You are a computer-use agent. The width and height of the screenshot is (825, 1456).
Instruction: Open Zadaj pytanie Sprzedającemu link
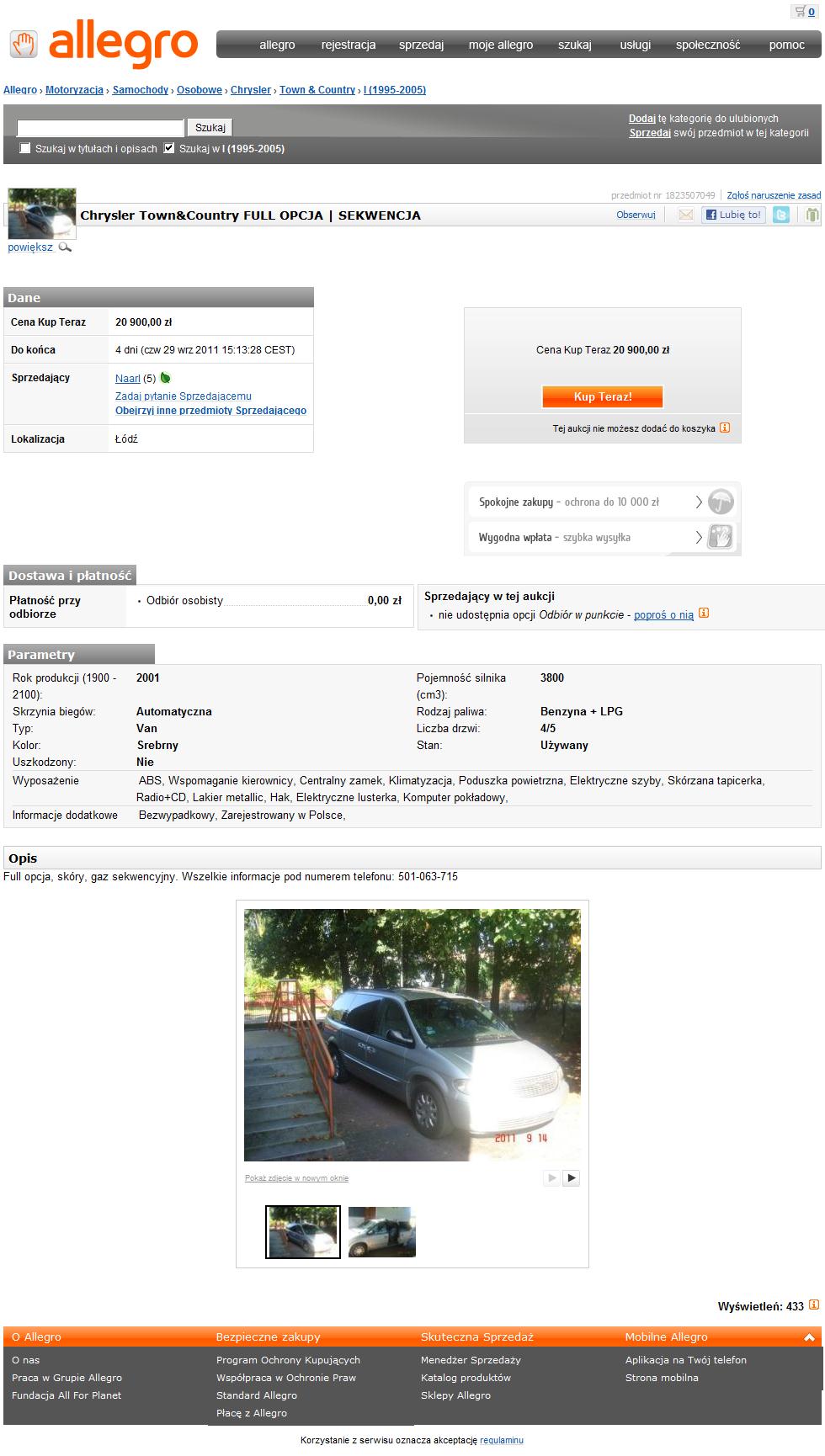click(x=184, y=396)
